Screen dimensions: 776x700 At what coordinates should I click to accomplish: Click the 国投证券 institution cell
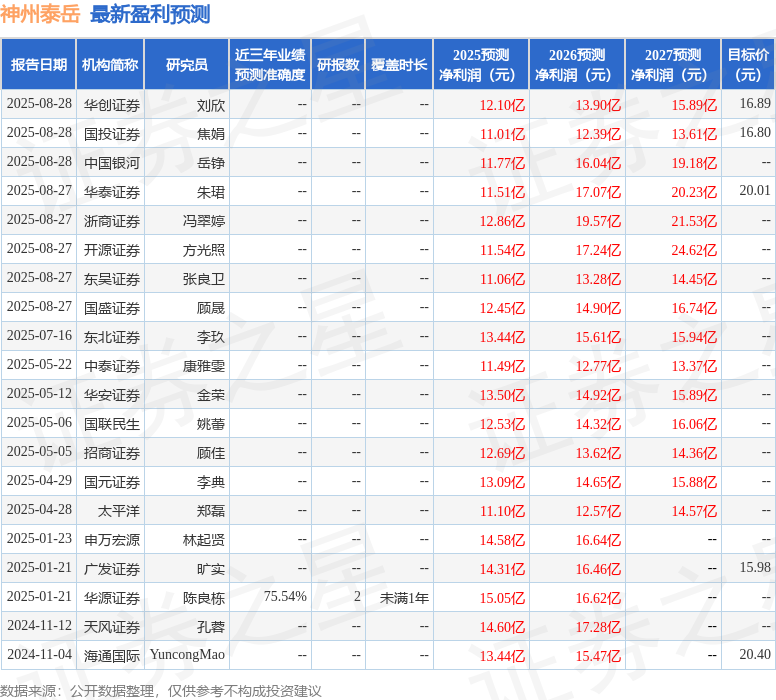coord(112,134)
